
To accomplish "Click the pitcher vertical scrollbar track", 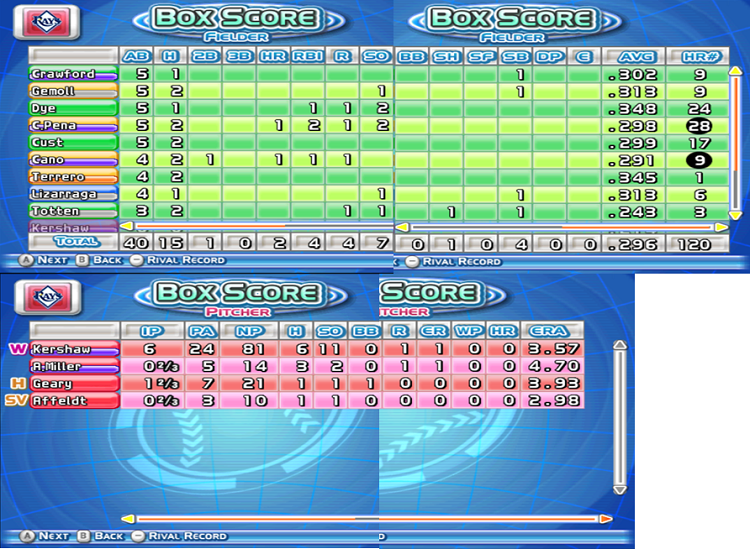I will 620,417.
